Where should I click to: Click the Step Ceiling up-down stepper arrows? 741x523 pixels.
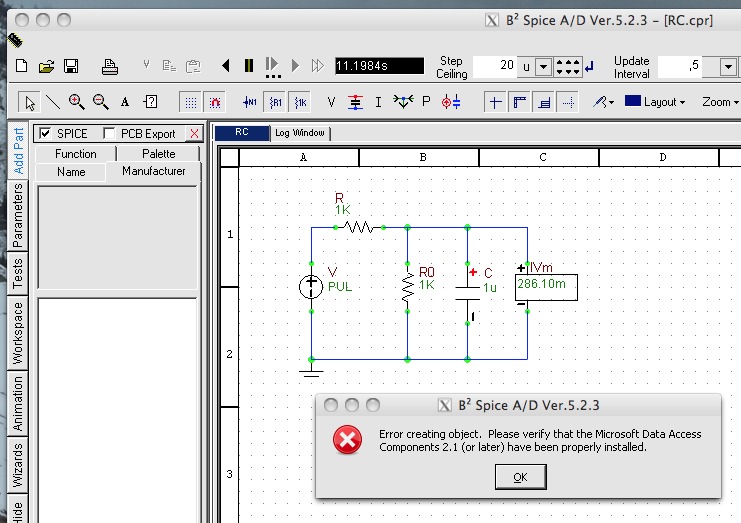tap(568, 67)
